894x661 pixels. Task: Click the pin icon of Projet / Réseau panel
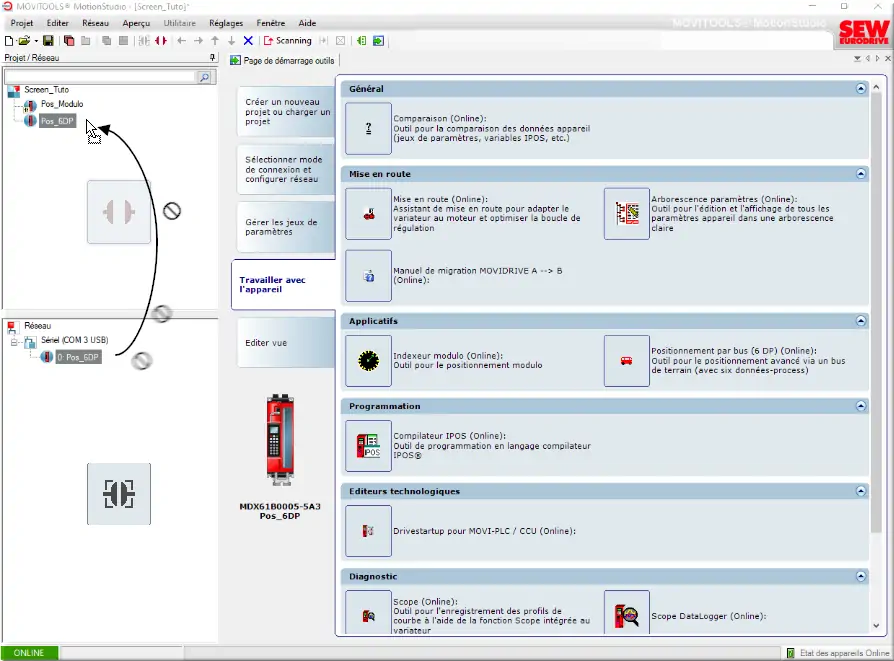(212, 58)
